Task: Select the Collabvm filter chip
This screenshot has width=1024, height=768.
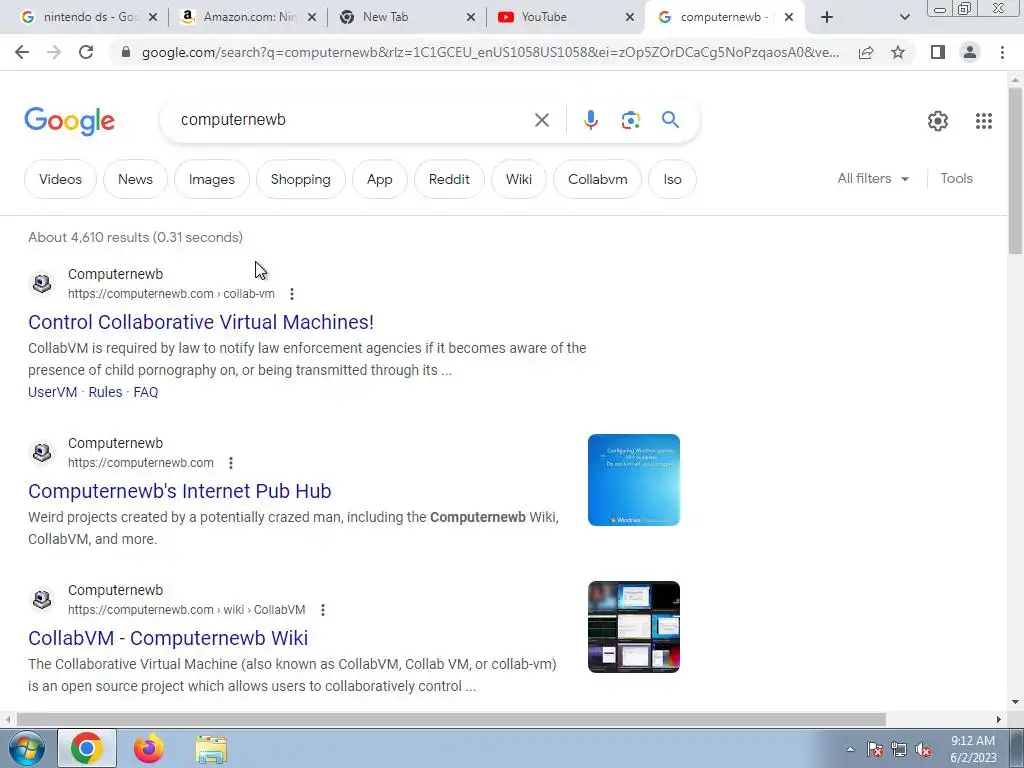Action: [x=598, y=179]
